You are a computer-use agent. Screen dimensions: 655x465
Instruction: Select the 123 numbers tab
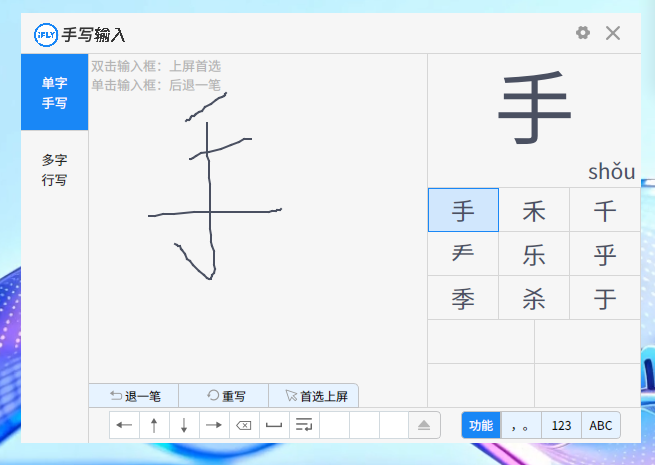561,425
